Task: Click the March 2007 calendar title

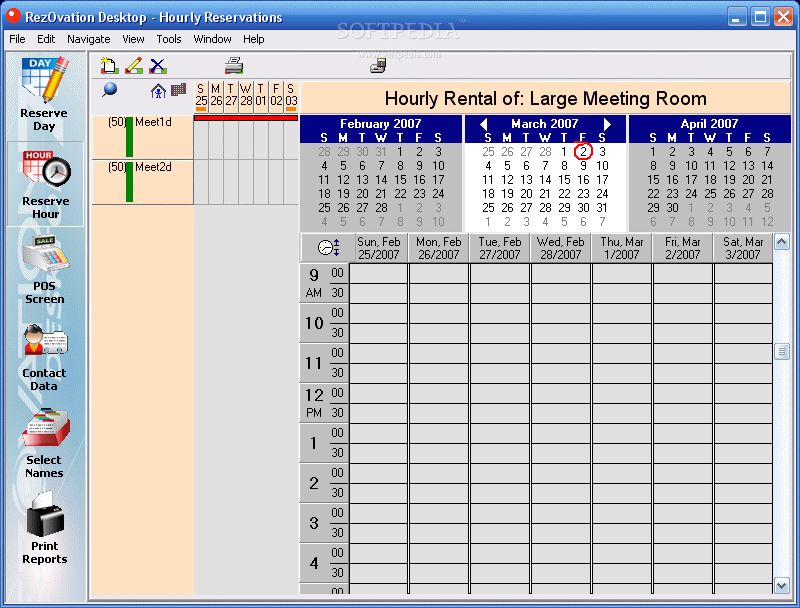Action: pyautogui.click(x=544, y=123)
